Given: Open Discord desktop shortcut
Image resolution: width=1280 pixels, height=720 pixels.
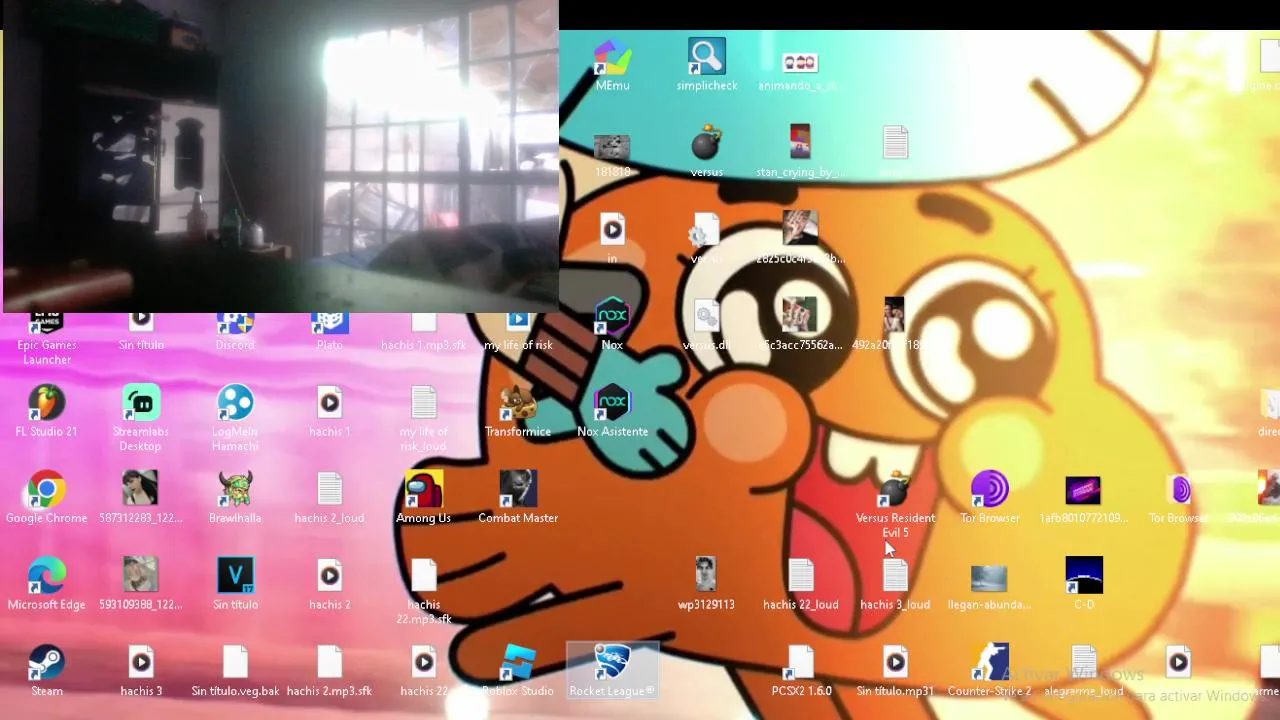Looking at the screenshot, I should pos(235,332).
